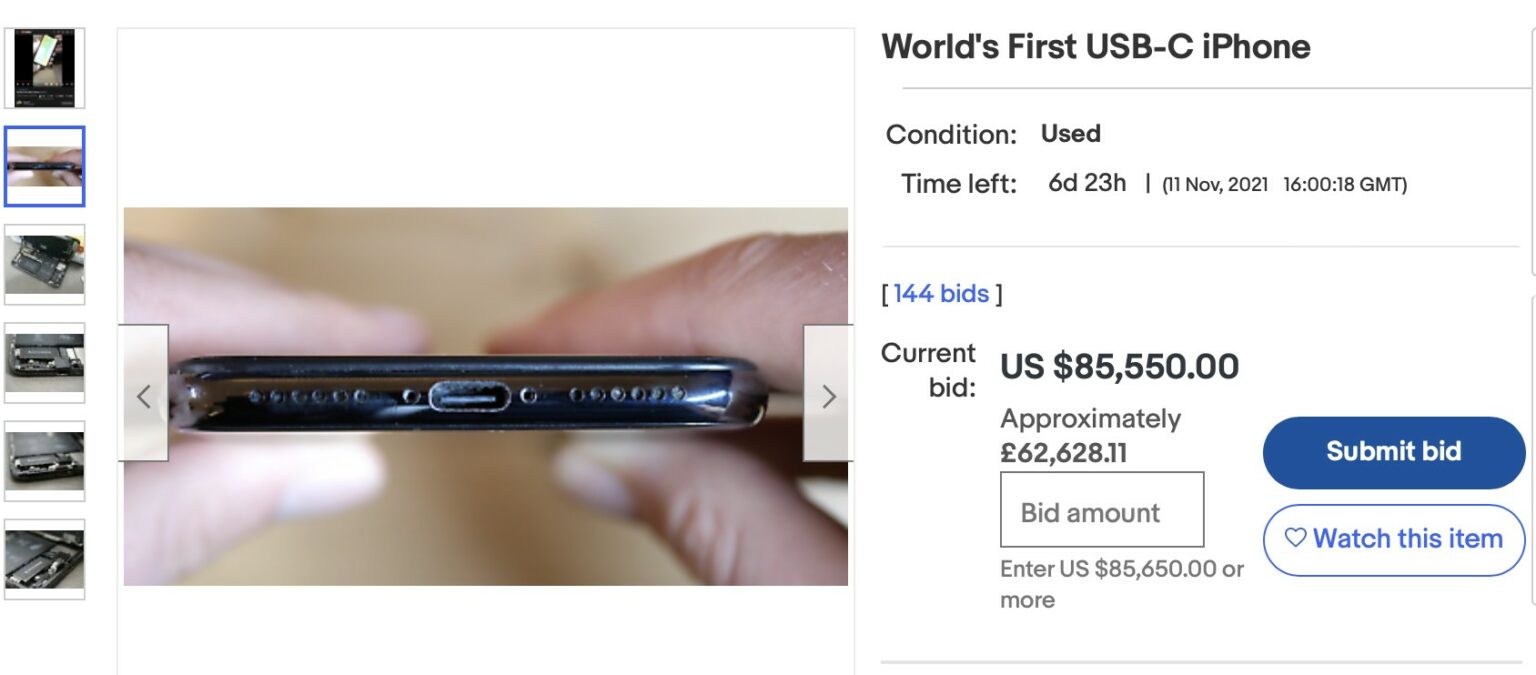This screenshot has width=1536, height=675.
Task: Open the 144 bids history link
Action: point(941,294)
